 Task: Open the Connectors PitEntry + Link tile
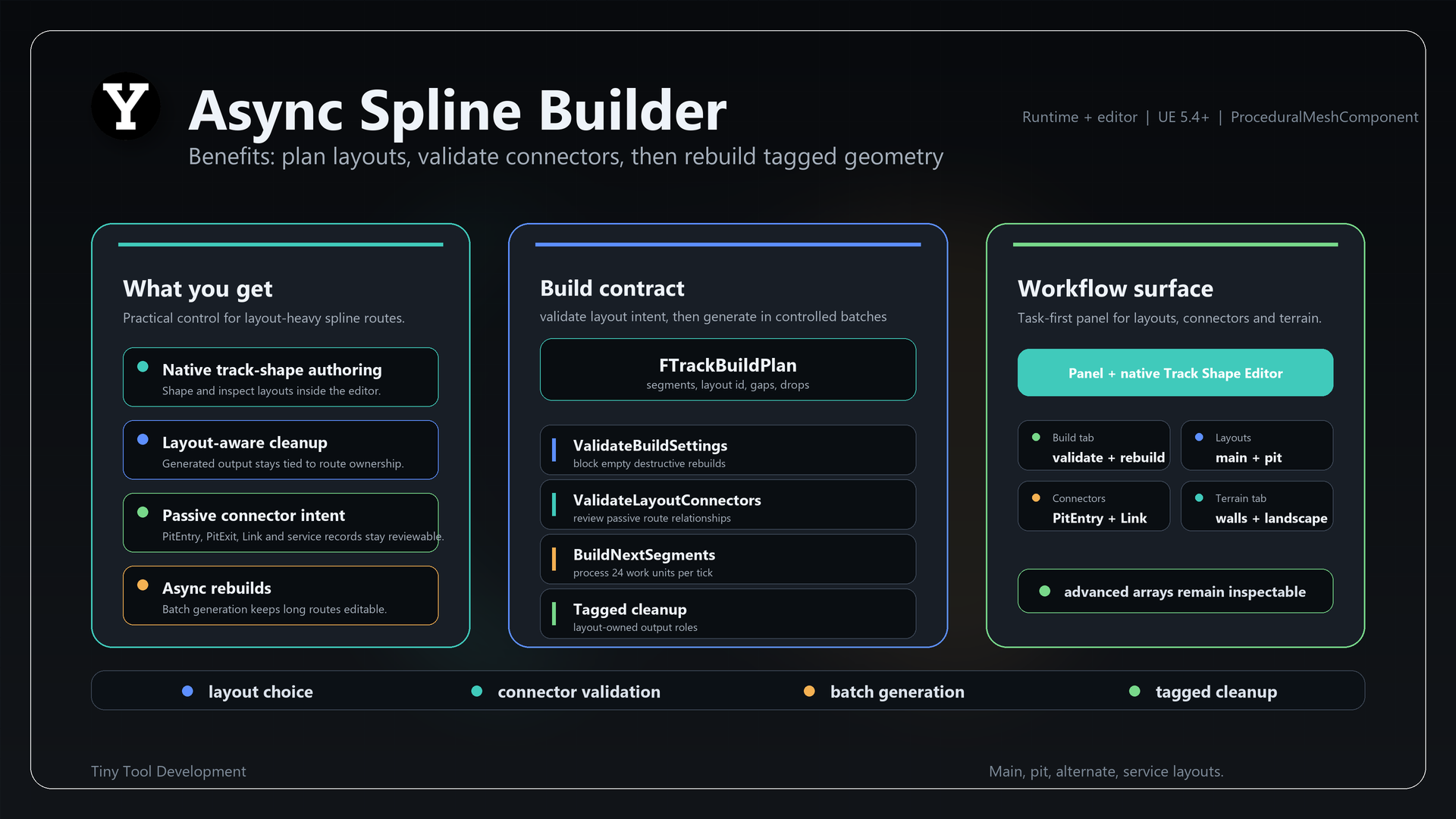pos(1094,506)
